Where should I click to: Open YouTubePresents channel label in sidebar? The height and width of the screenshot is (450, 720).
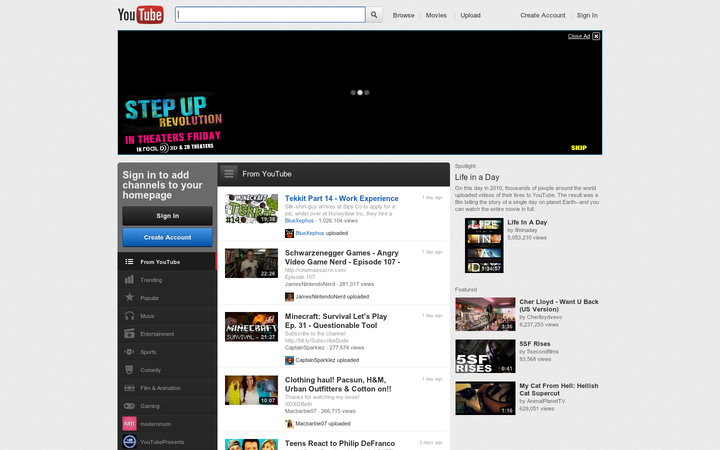162,442
